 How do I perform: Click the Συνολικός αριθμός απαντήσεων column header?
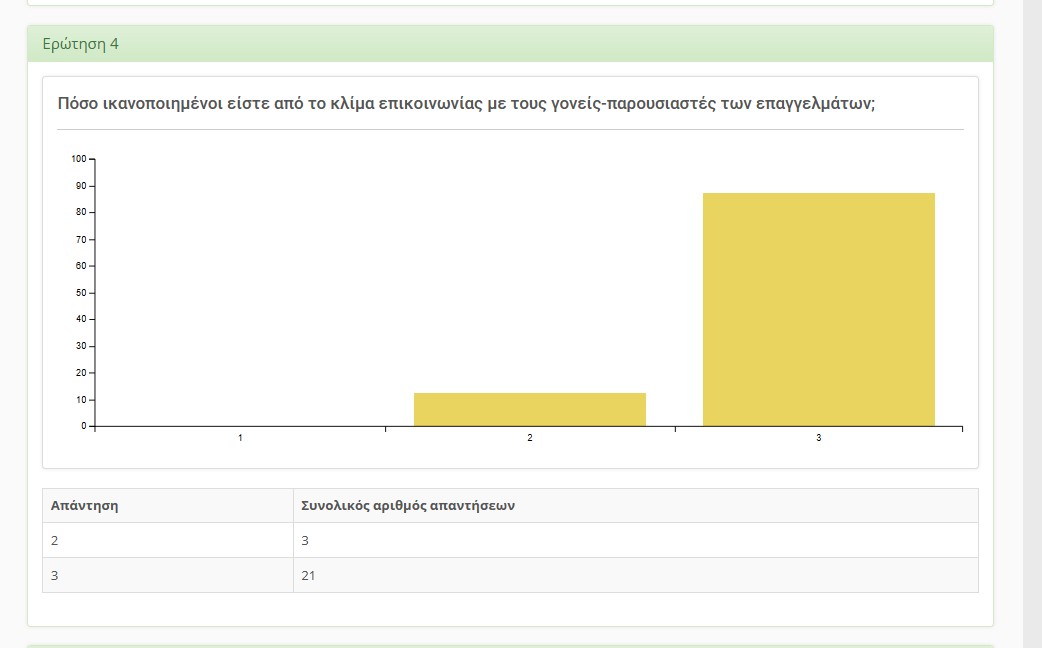pos(408,505)
